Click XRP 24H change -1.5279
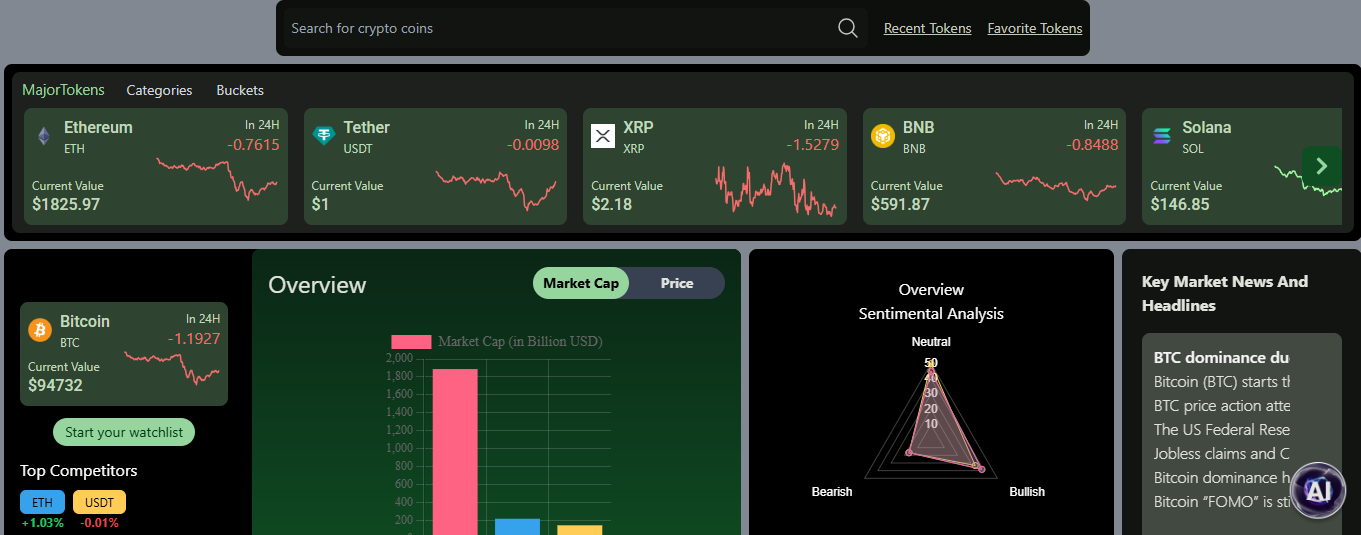Image resolution: width=1361 pixels, height=535 pixels. 812,144
